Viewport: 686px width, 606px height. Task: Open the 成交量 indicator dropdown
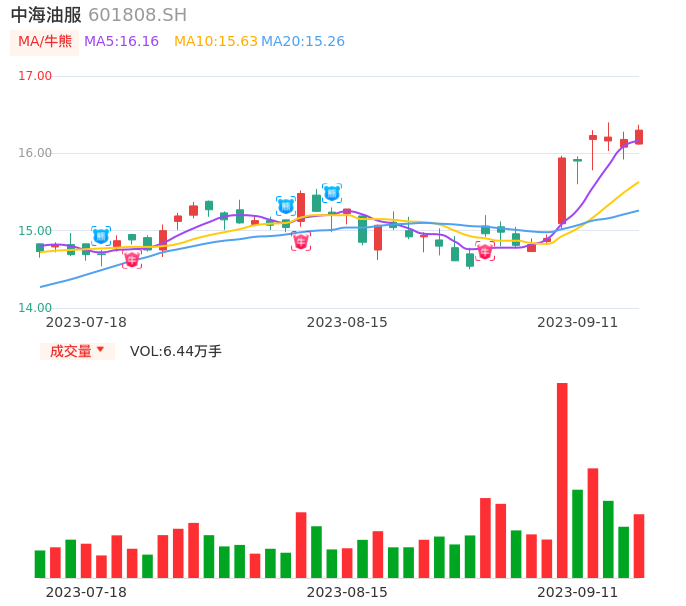click(x=77, y=351)
